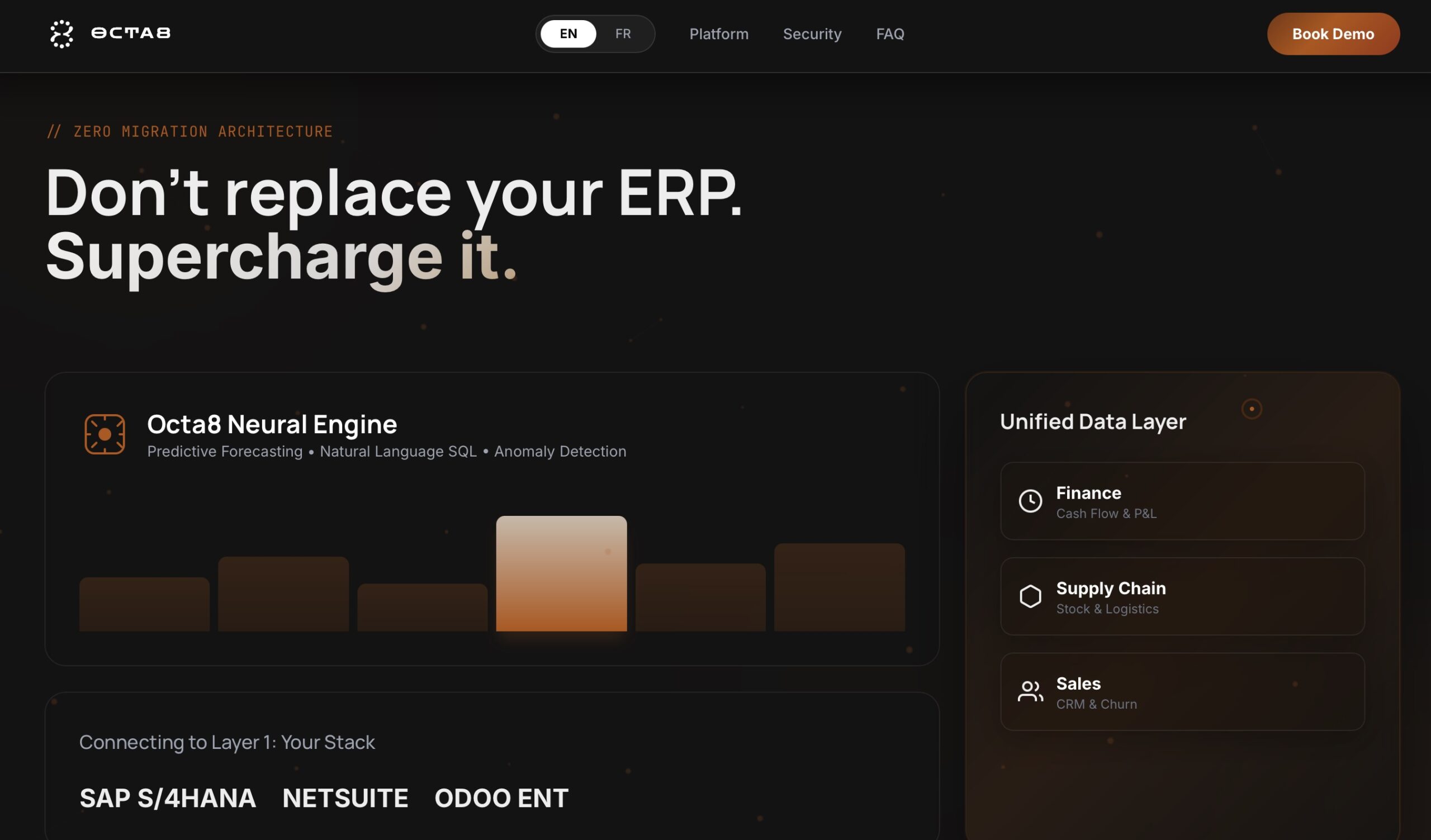Click the Neural Engine chip icon
Image resolution: width=1431 pixels, height=840 pixels.
click(105, 434)
